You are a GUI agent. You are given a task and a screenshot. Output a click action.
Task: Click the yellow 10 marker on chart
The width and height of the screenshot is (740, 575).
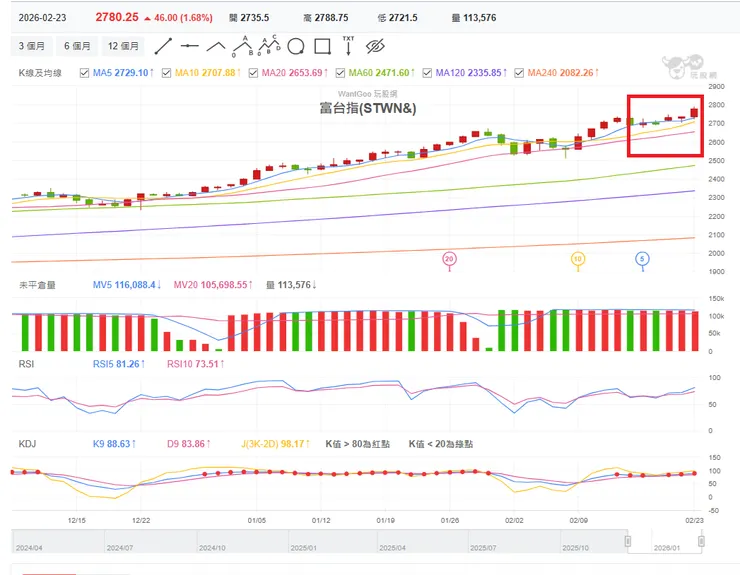click(578, 259)
